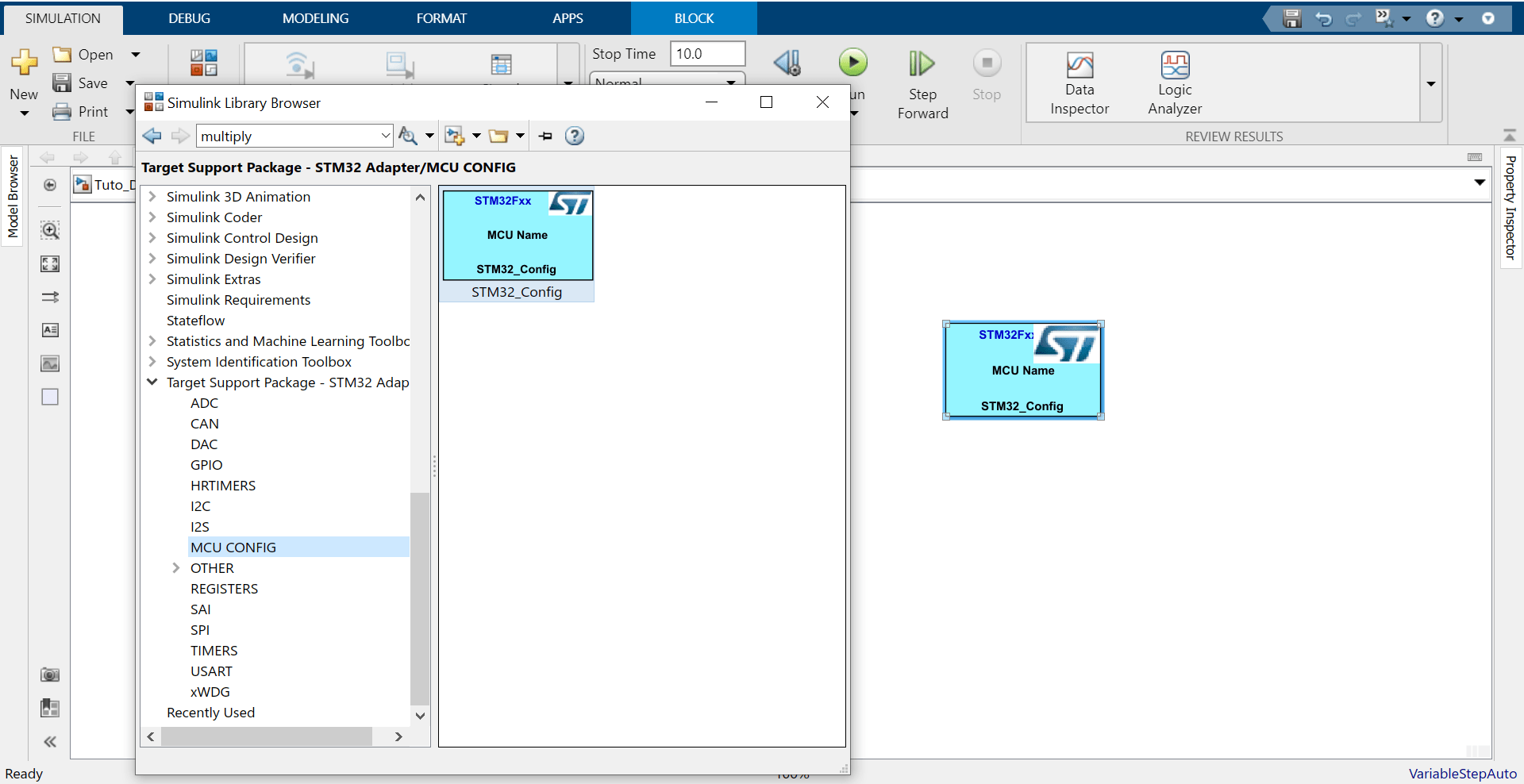This screenshot has width=1524, height=784.
Task: Click the Library Browser help icon
Action: (x=574, y=136)
